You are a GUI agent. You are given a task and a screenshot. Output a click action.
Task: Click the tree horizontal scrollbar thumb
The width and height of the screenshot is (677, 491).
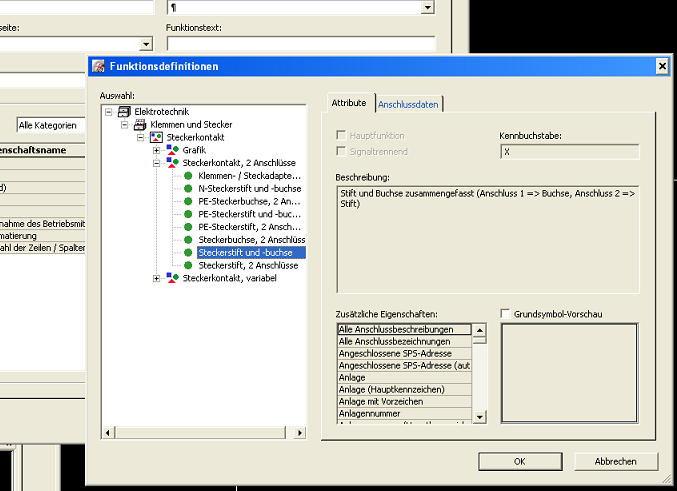[x=200, y=432]
